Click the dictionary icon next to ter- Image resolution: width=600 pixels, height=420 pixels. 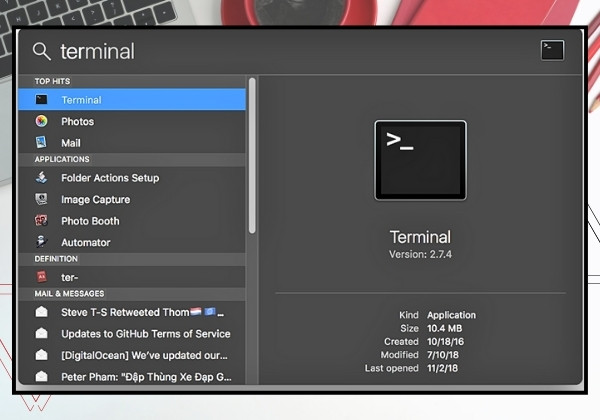(x=41, y=277)
